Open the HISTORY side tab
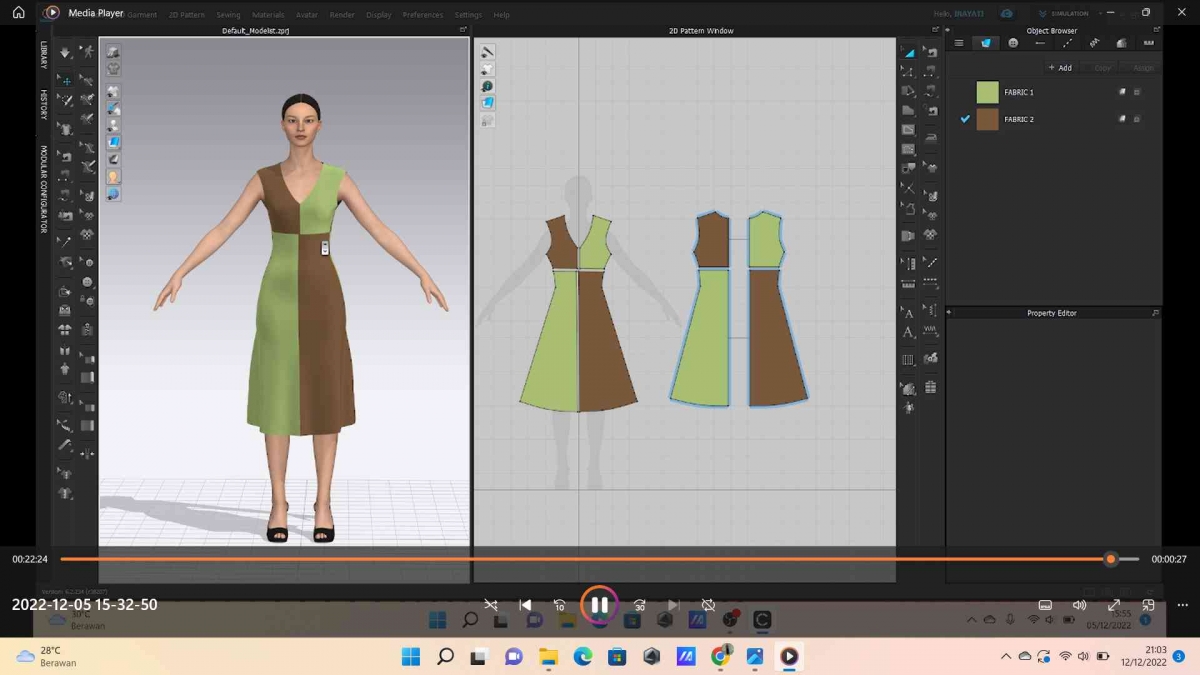The width and height of the screenshot is (1200, 675). pyautogui.click(x=44, y=104)
